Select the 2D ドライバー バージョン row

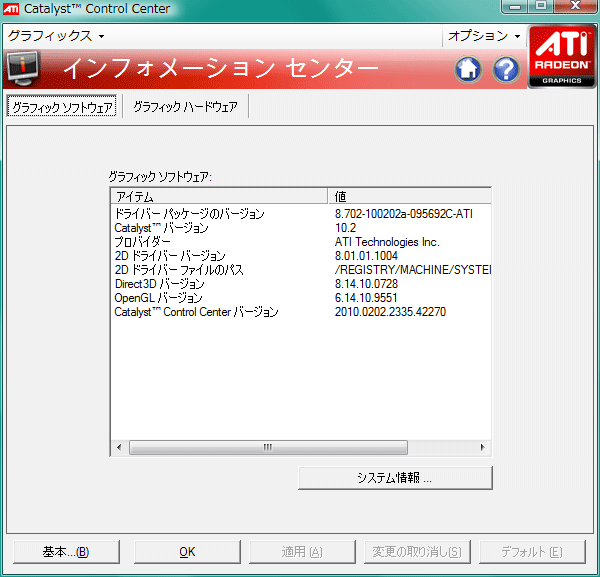(301, 256)
